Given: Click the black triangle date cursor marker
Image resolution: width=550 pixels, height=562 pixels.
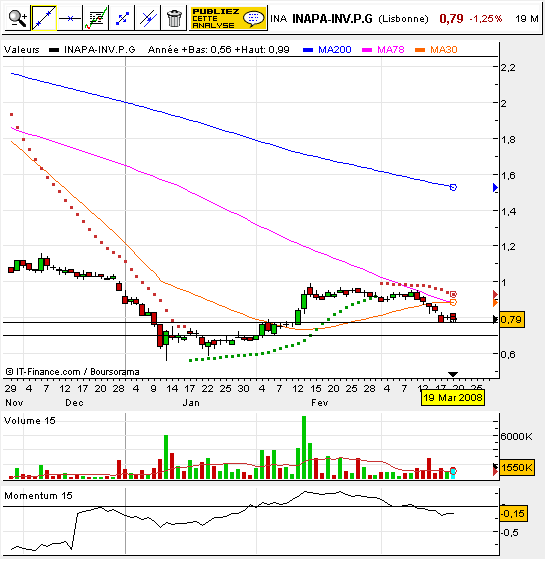Looking at the screenshot, I should coord(453,375).
